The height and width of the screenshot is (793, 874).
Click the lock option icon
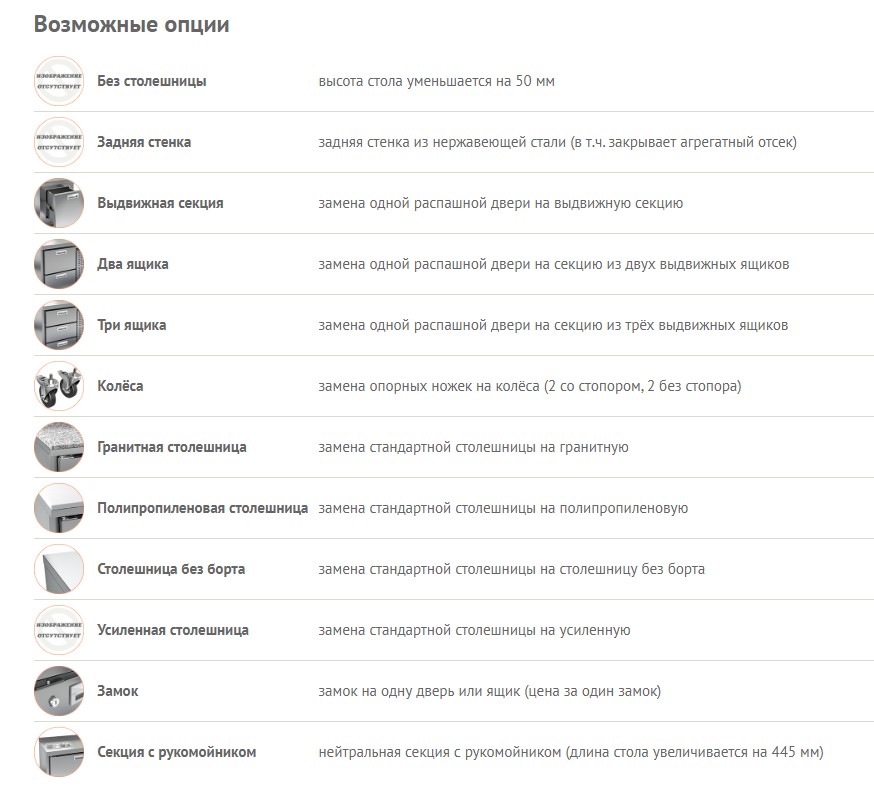pyautogui.click(x=59, y=691)
